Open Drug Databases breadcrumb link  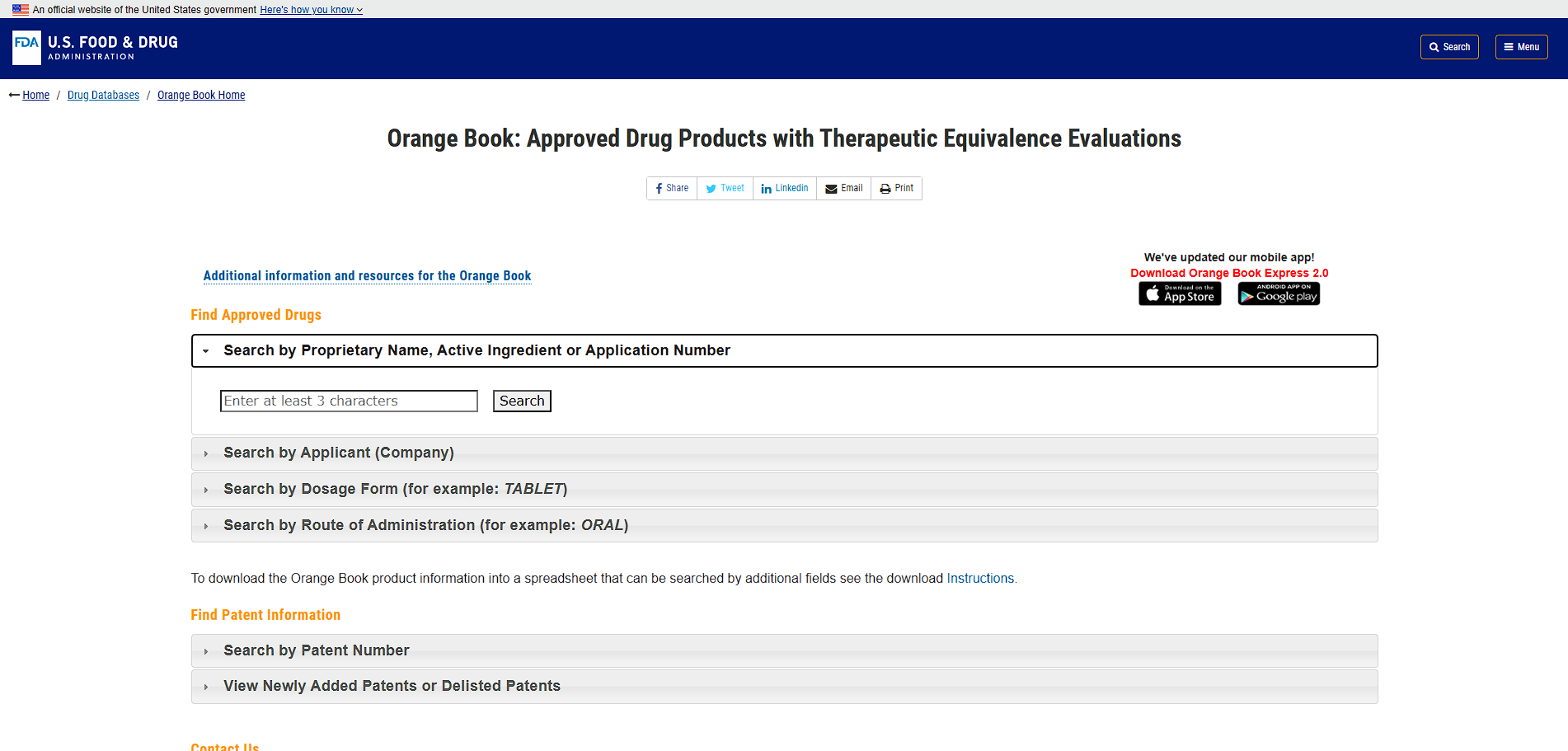coord(103,96)
